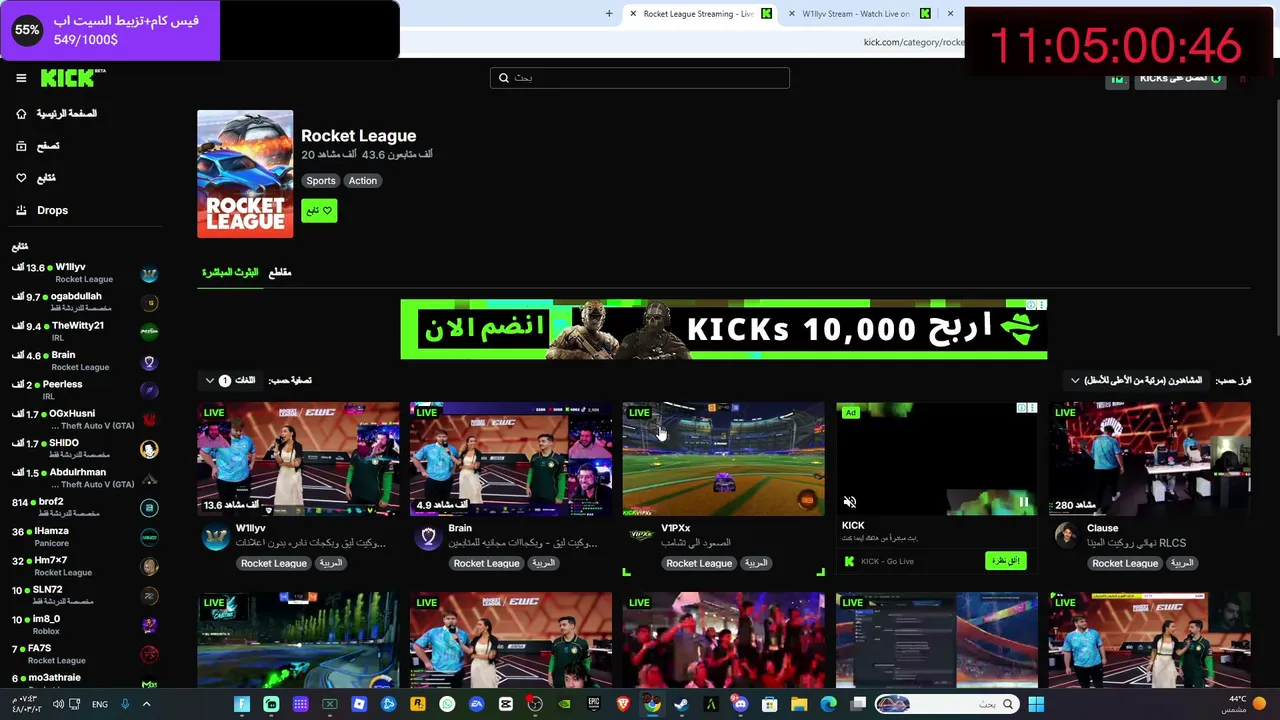Image resolution: width=1280 pixels, height=720 pixels.
Task: Open Steam from taskbar
Action: click(x=681, y=704)
